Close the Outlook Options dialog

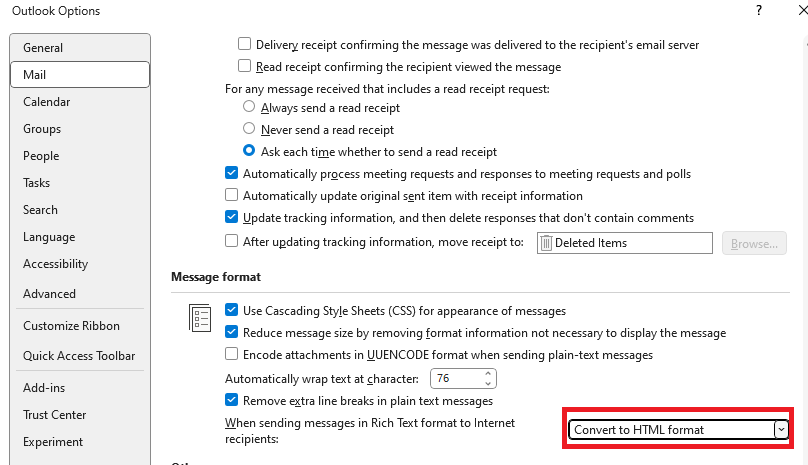802,10
